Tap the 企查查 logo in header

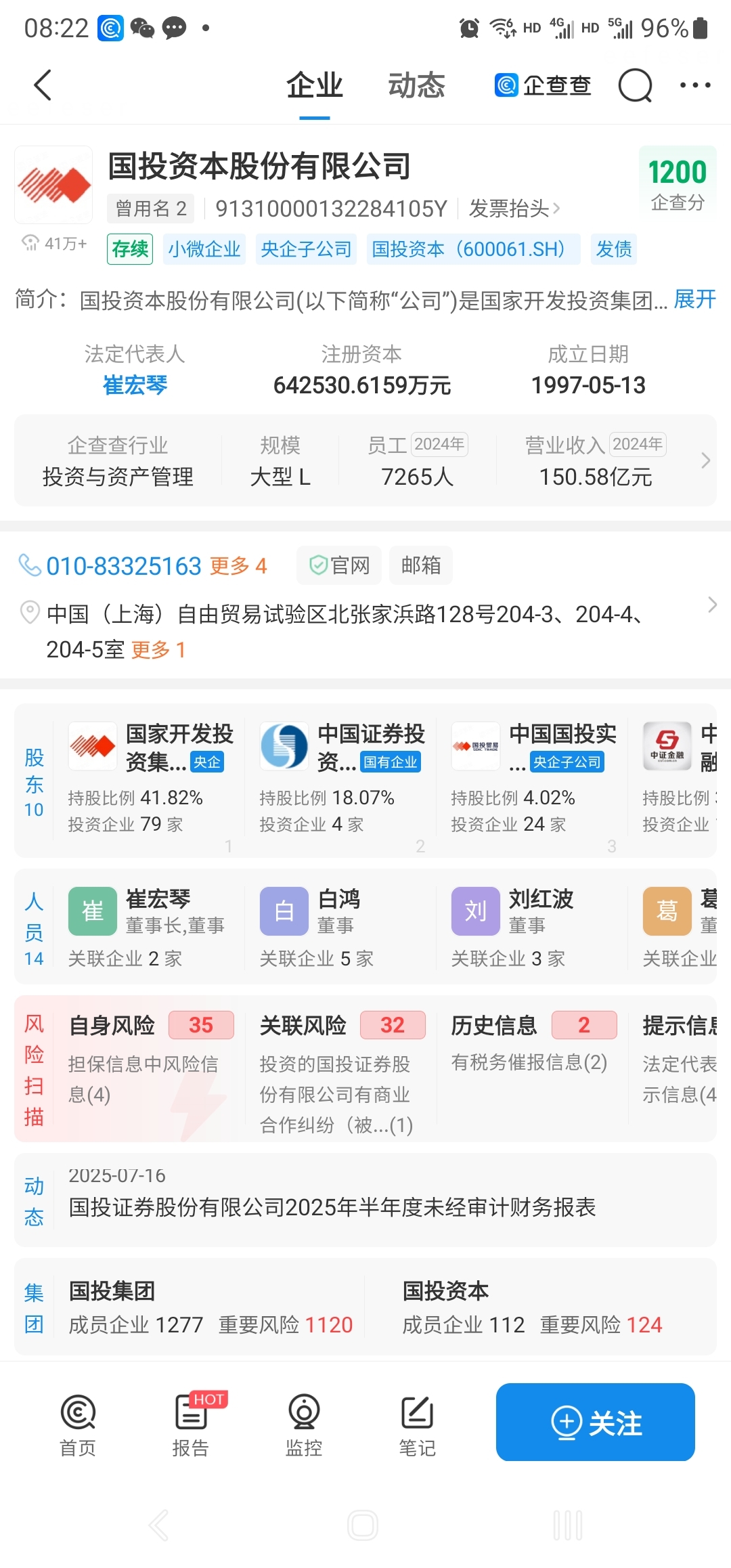tap(542, 85)
